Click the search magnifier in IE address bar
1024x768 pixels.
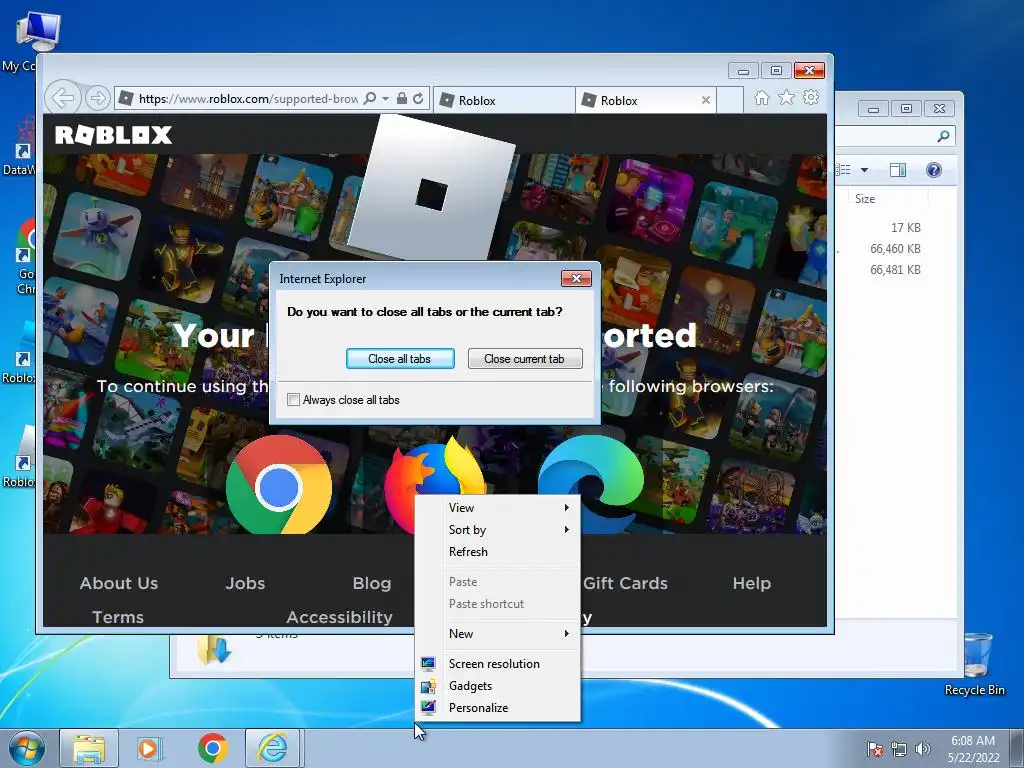[x=370, y=99]
